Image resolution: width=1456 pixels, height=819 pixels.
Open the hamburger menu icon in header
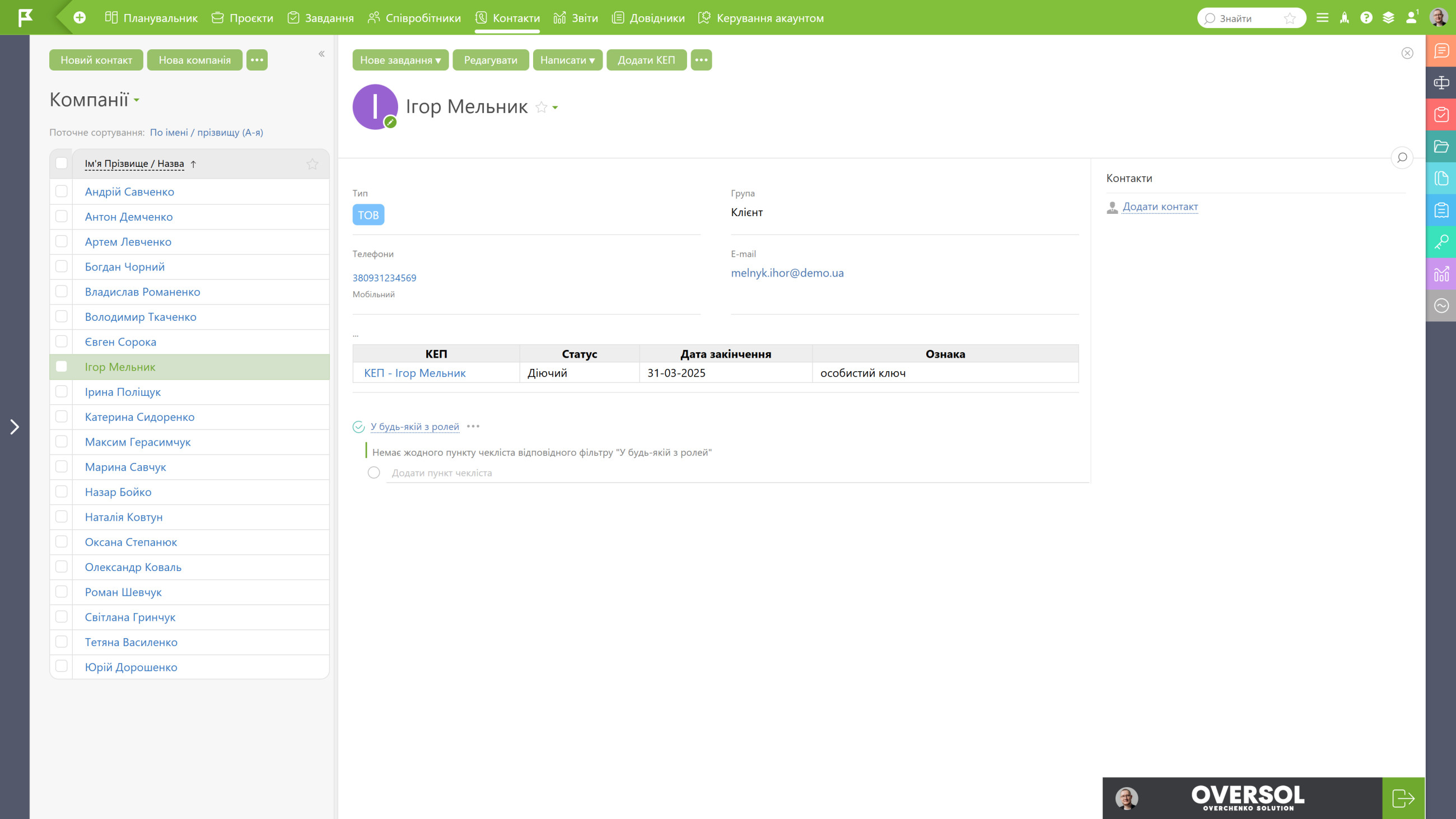click(x=1322, y=18)
